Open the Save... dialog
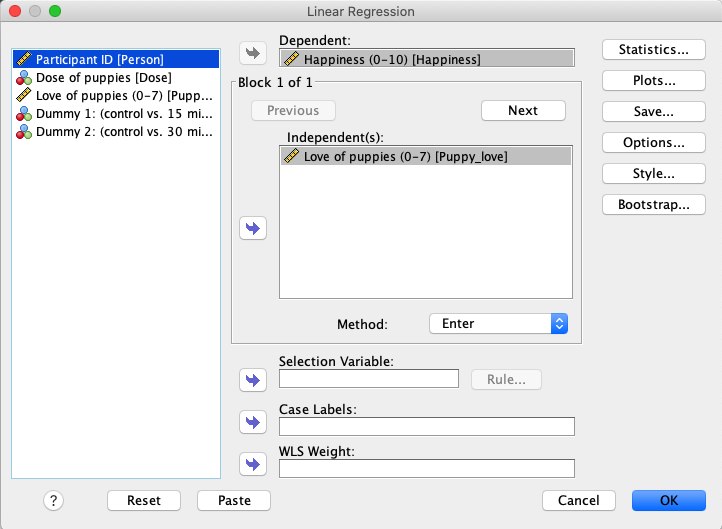The height and width of the screenshot is (529, 722). 653,111
